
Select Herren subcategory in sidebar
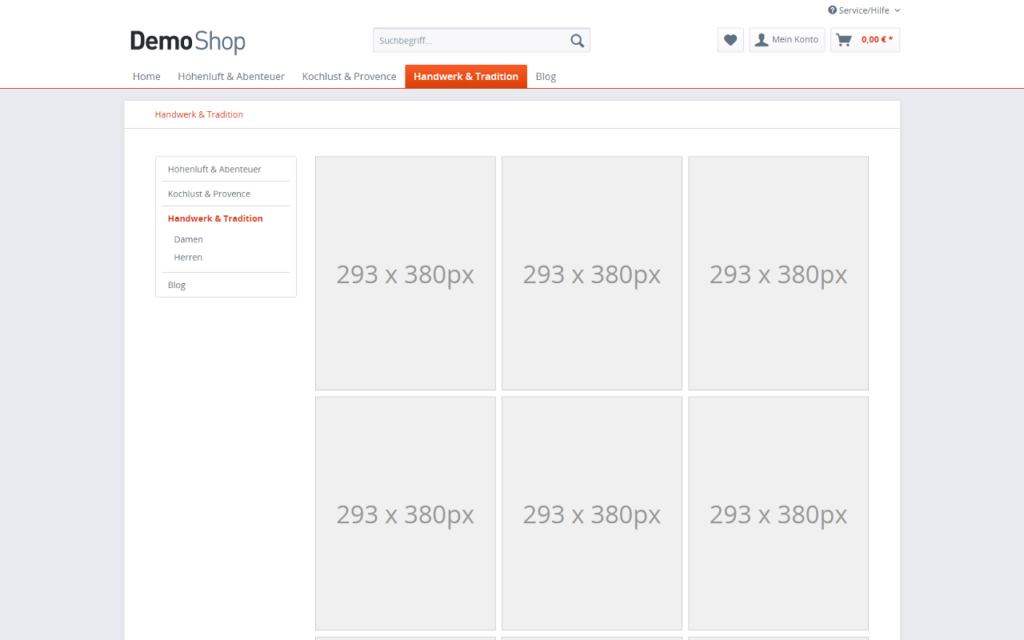click(188, 258)
